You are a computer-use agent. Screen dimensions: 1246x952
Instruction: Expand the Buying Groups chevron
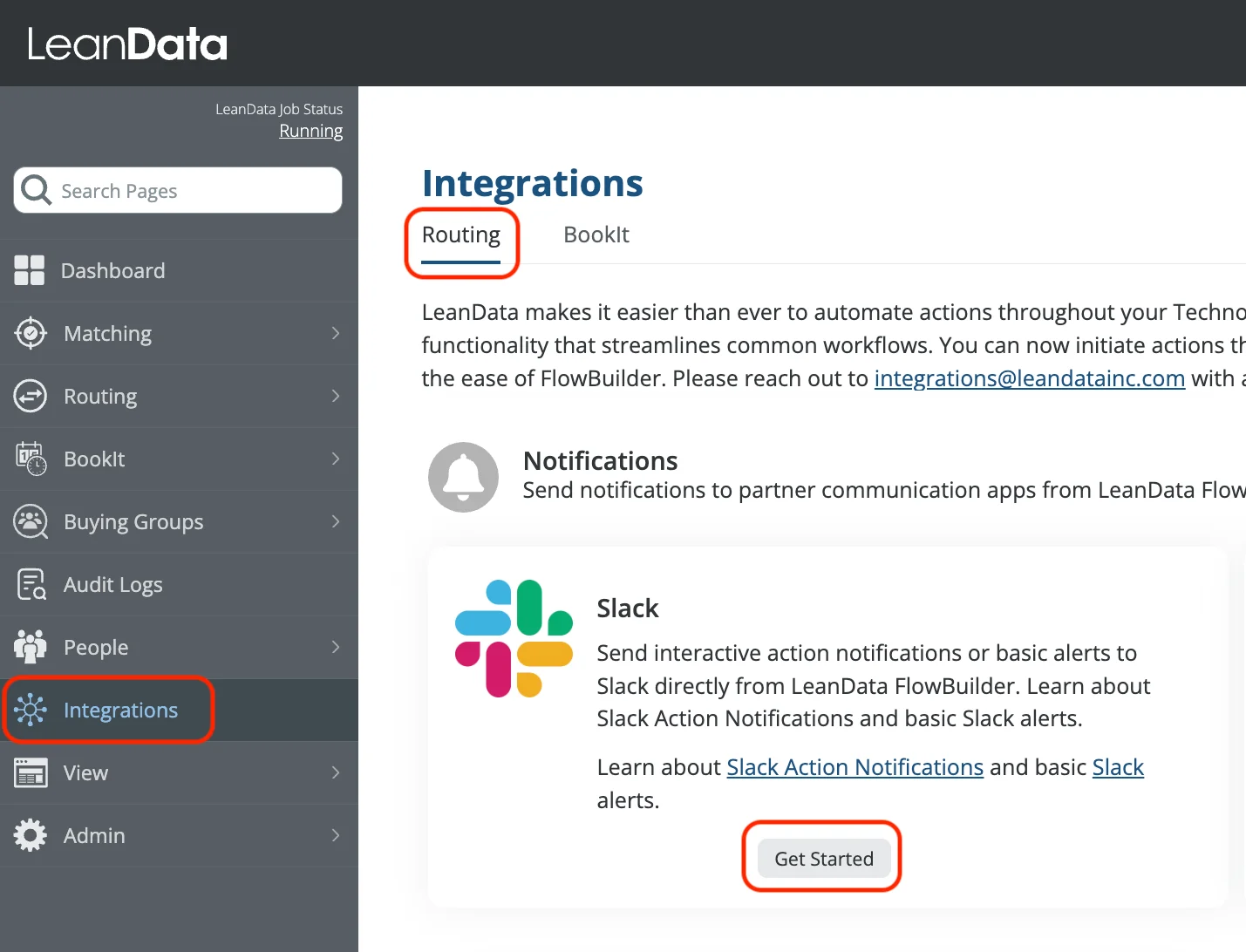336,521
